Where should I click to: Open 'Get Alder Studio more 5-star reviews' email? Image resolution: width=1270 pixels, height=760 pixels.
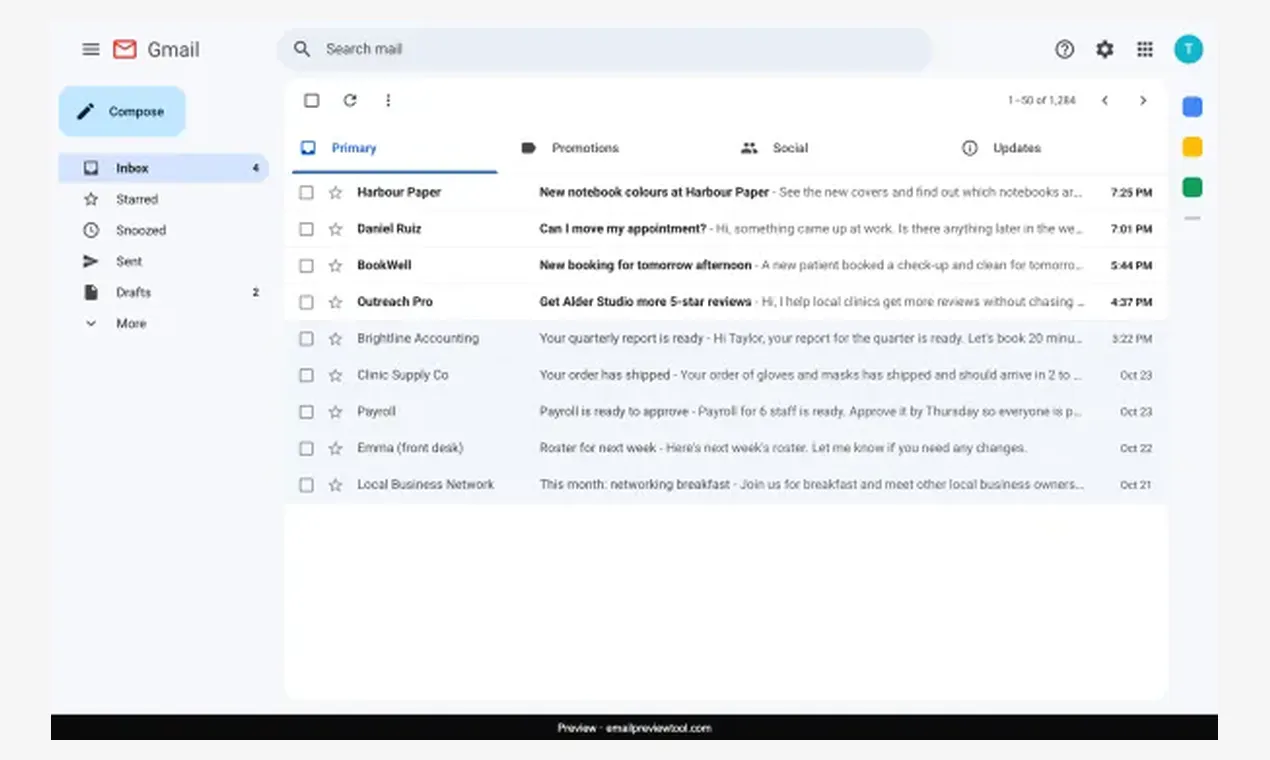pos(726,302)
